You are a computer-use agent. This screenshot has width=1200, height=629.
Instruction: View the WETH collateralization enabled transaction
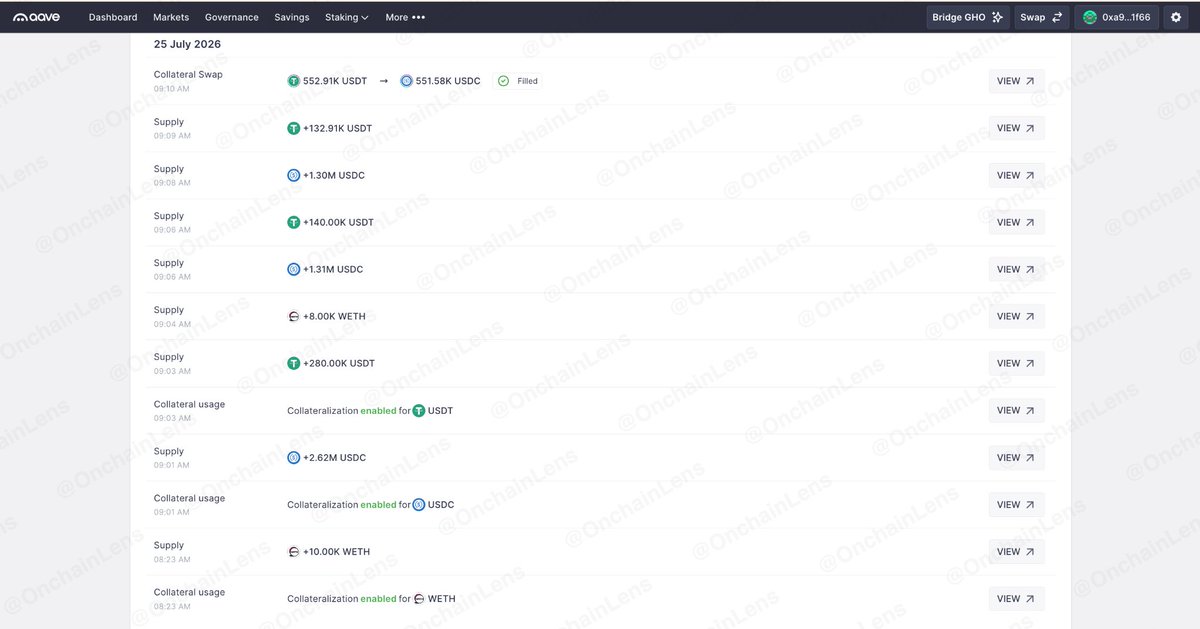tap(1016, 598)
